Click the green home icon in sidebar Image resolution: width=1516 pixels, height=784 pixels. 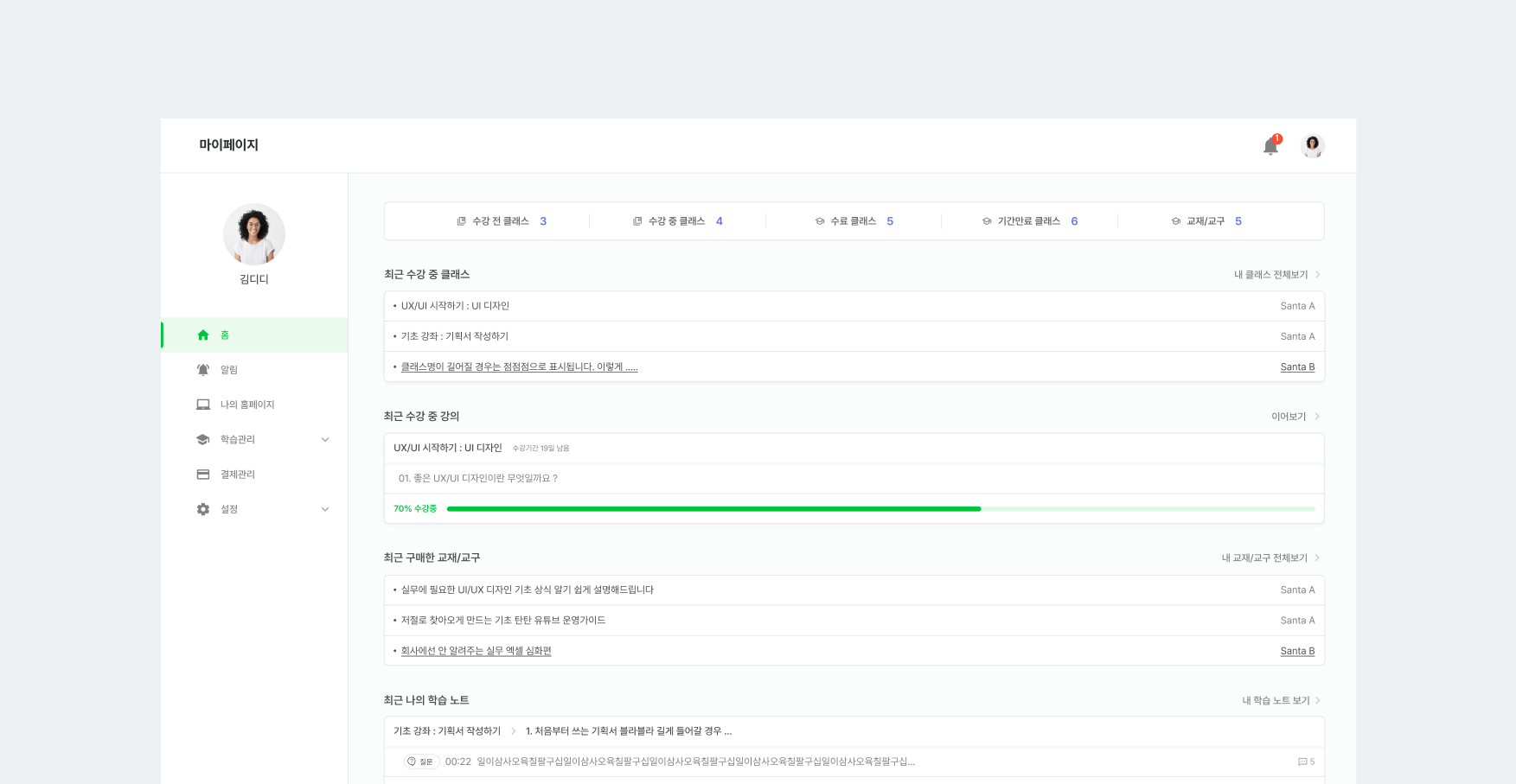click(203, 335)
